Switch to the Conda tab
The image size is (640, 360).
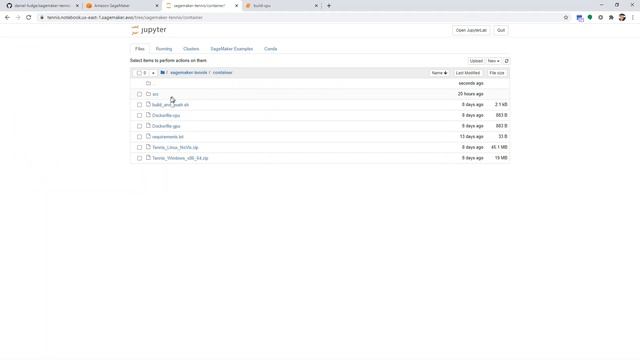coord(271,49)
